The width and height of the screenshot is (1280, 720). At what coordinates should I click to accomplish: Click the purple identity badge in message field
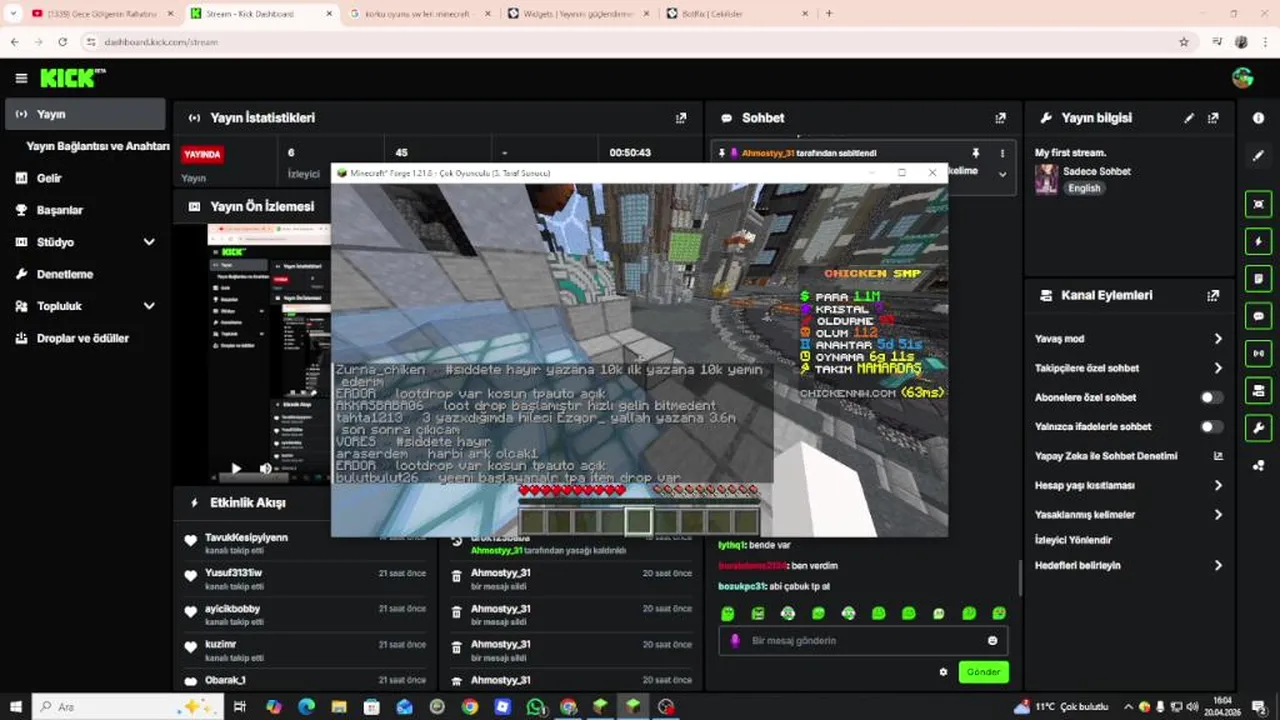click(x=734, y=641)
